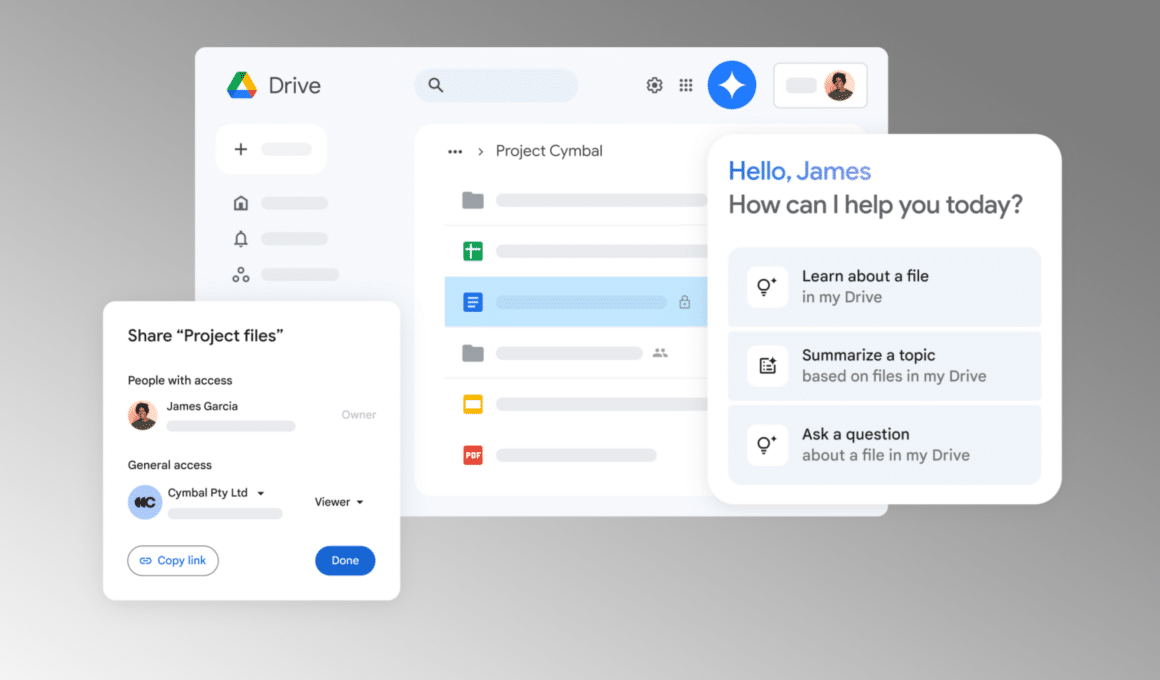Click the Owner label

click(x=359, y=415)
